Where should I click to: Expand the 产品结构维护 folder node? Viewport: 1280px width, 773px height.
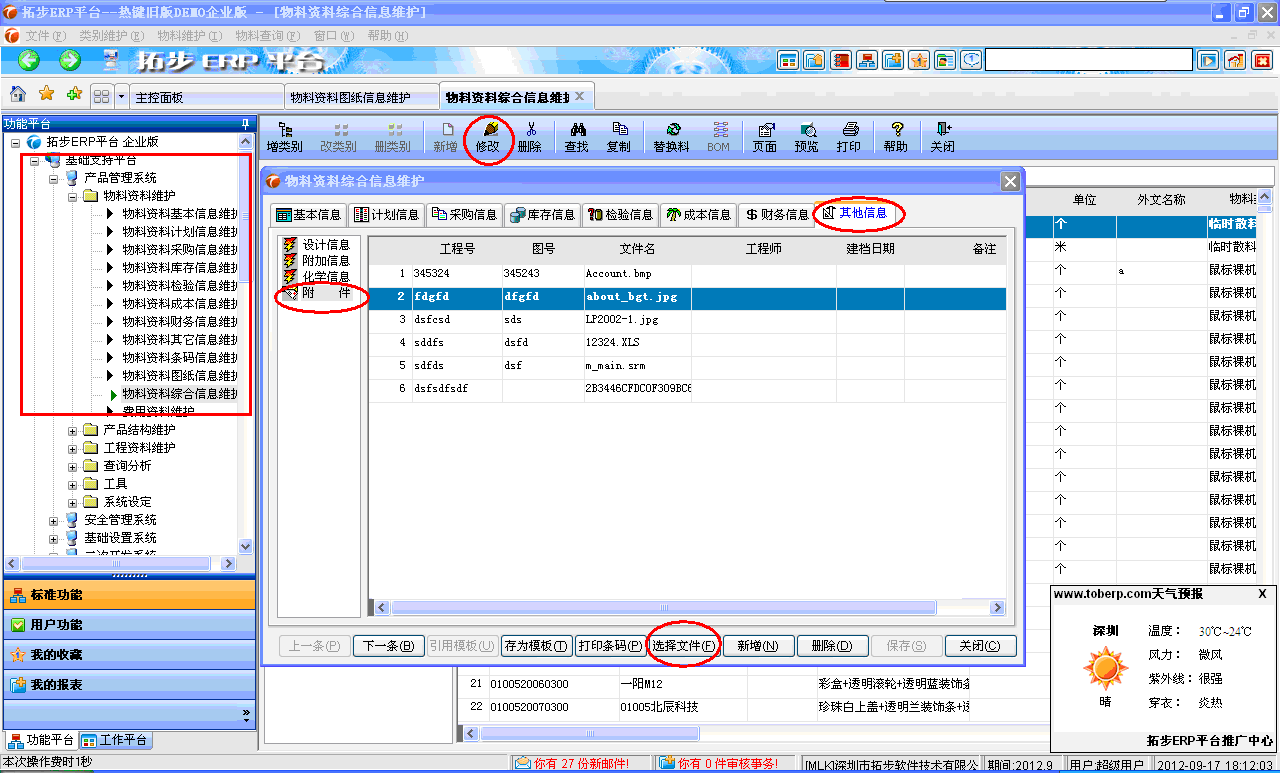click(x=73, y=430)
